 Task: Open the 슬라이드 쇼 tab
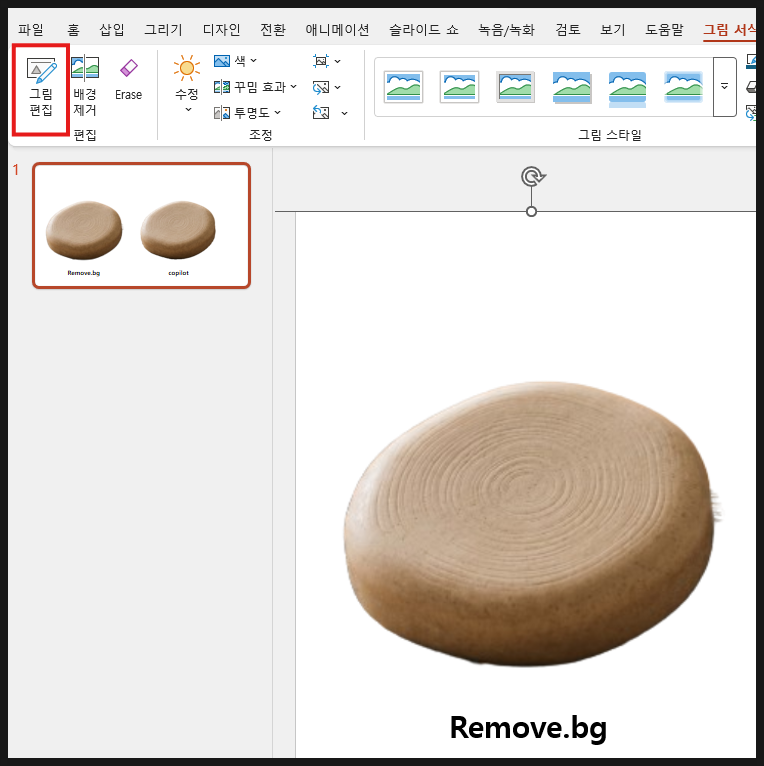point(424,30)
